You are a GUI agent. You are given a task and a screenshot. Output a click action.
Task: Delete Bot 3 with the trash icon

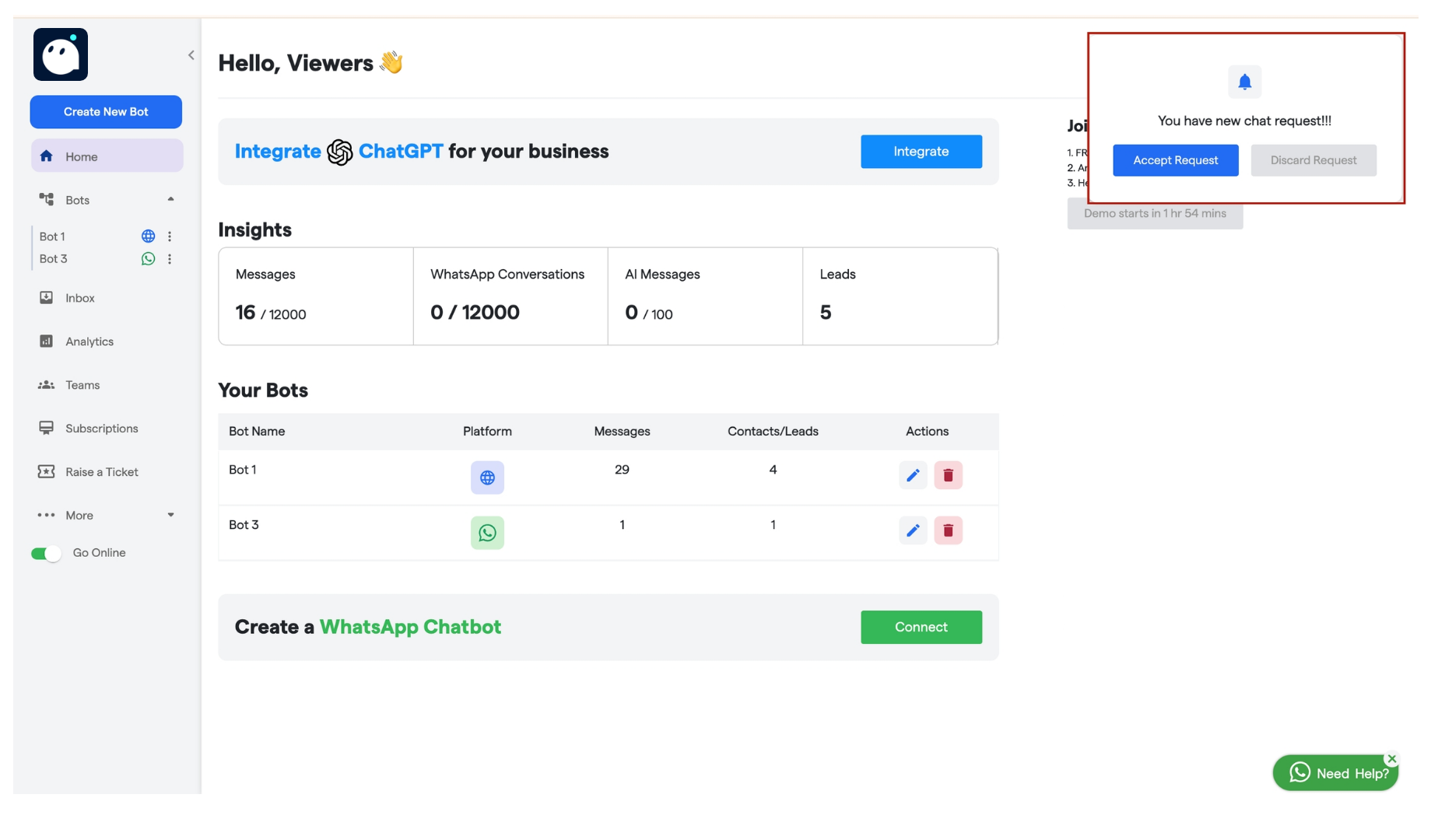(949, 530)
